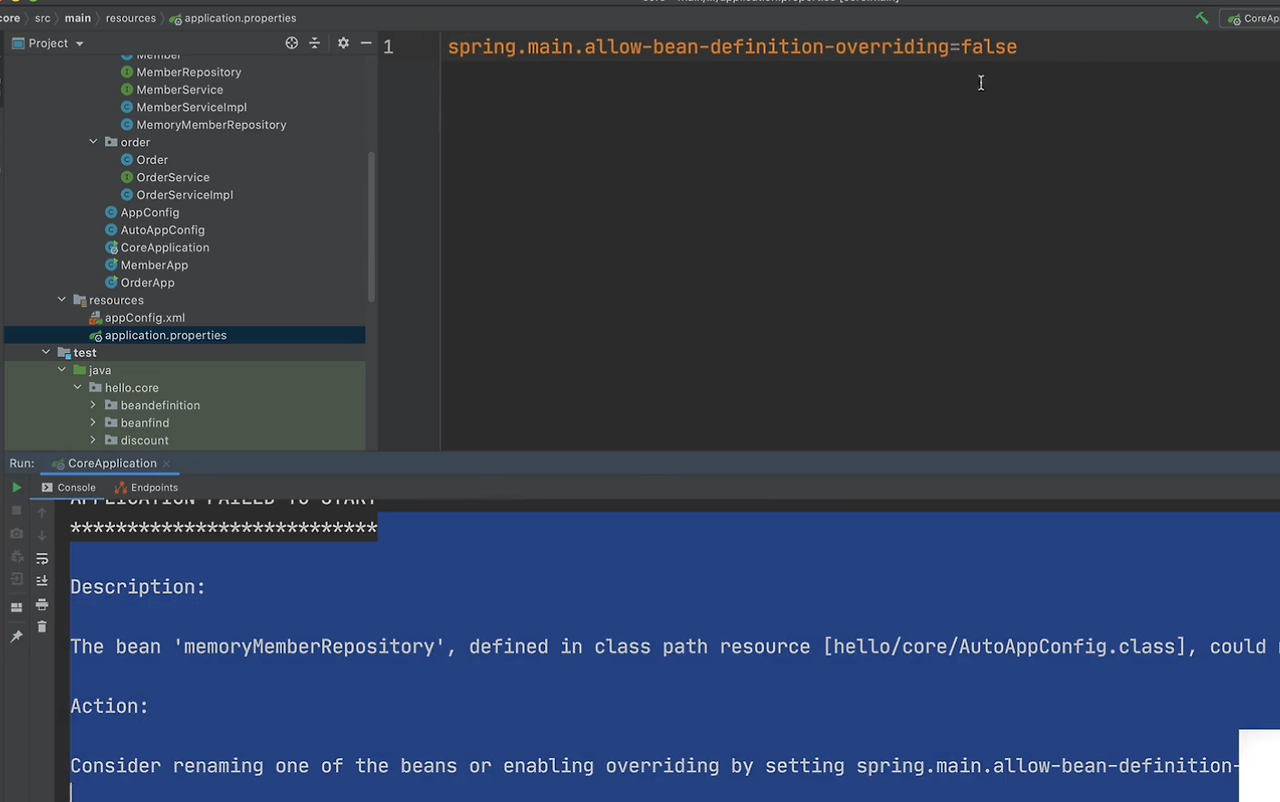Click the print console output icon
Viewport: 1280px width, 802px height.
42,604
